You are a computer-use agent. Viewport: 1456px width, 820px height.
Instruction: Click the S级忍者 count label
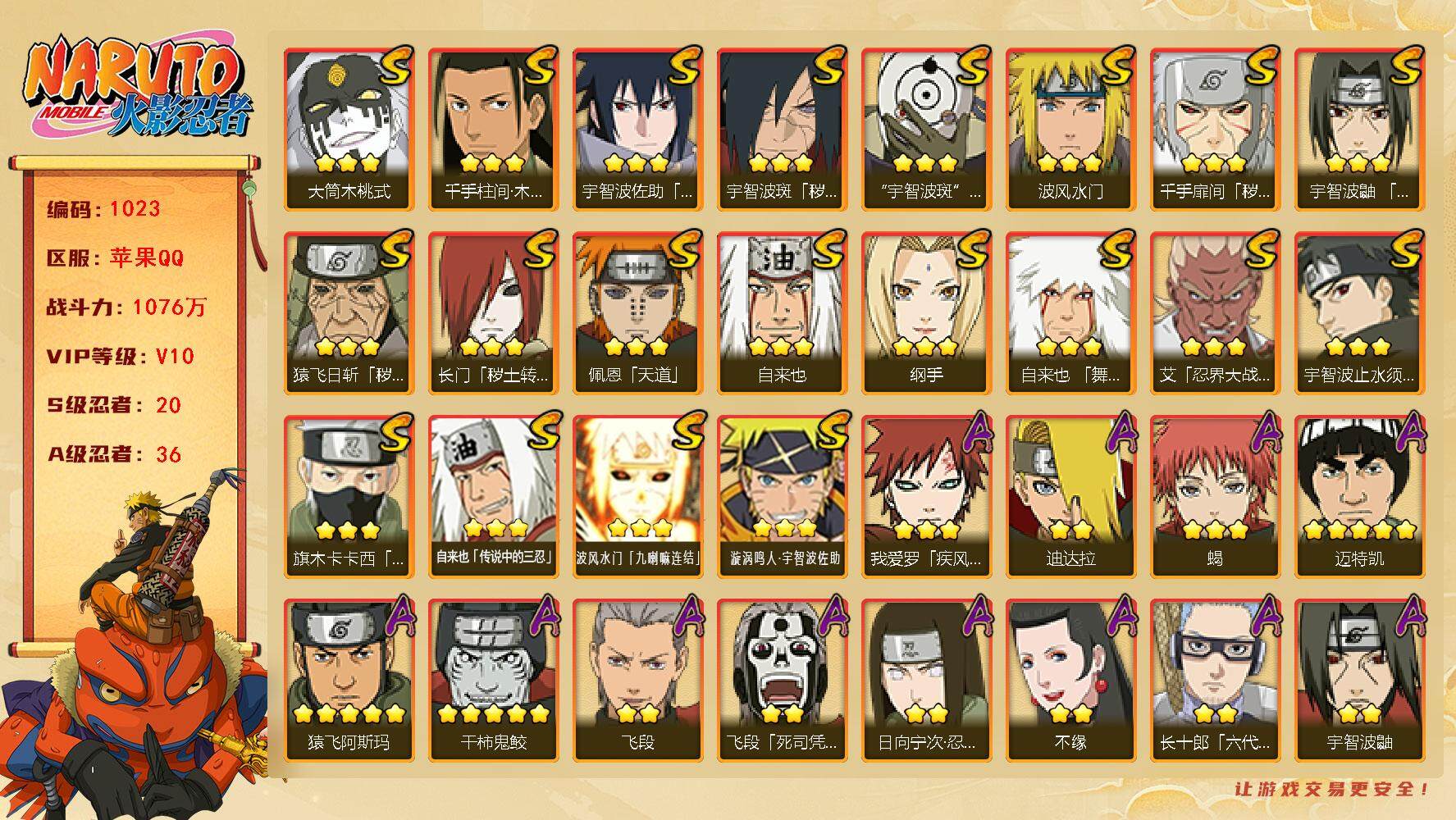pos(114,405)
